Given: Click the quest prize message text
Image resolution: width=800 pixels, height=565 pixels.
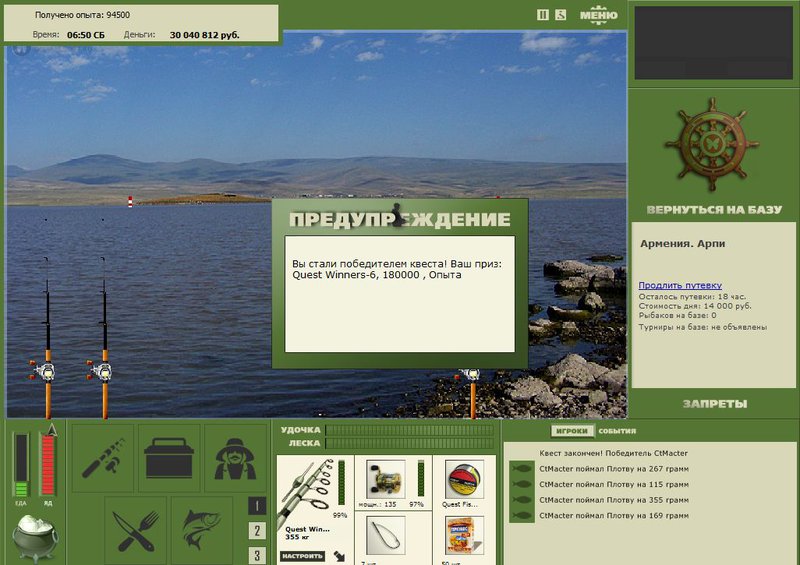Looking at the screenshot, I should pyautogui.click(x=397, y=269).
